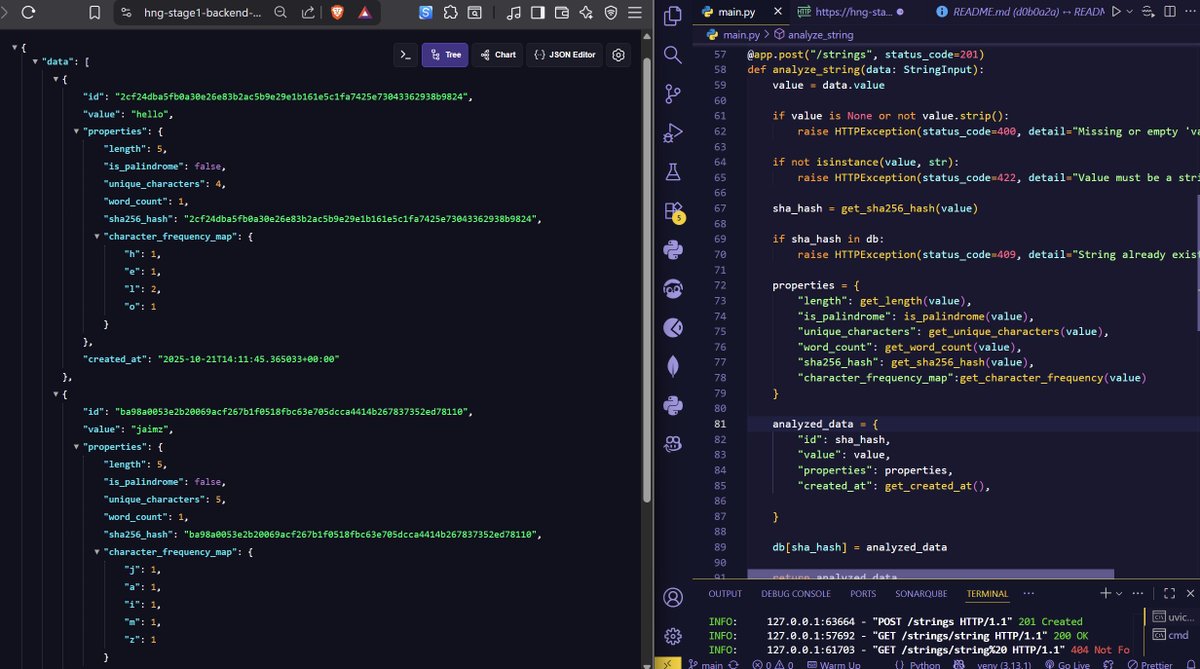This screenshot has height=669, width=1200.
Task: Open the VS Code Search view
Action: click(673, 55)
